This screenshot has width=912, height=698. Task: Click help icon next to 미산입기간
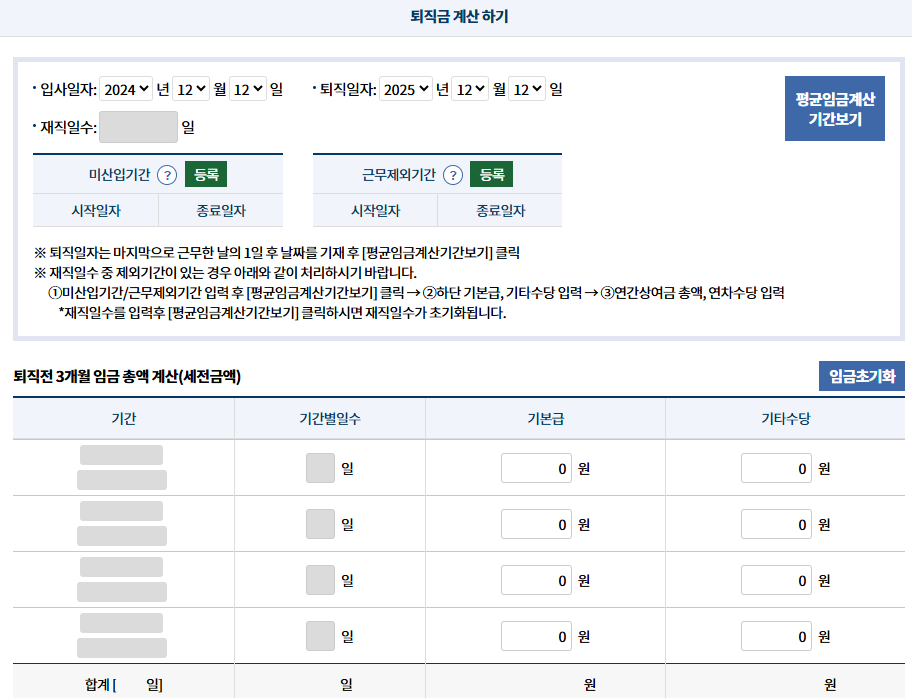[167, 175]
